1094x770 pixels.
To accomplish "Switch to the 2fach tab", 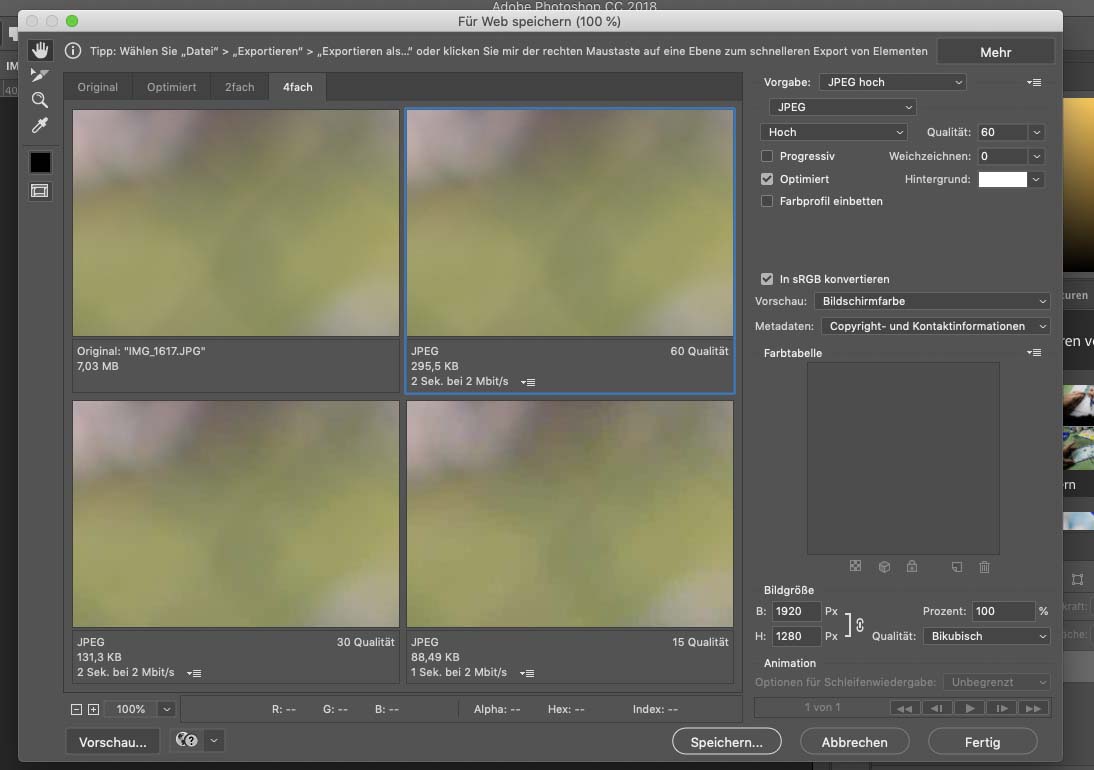I will pos(239,87).
